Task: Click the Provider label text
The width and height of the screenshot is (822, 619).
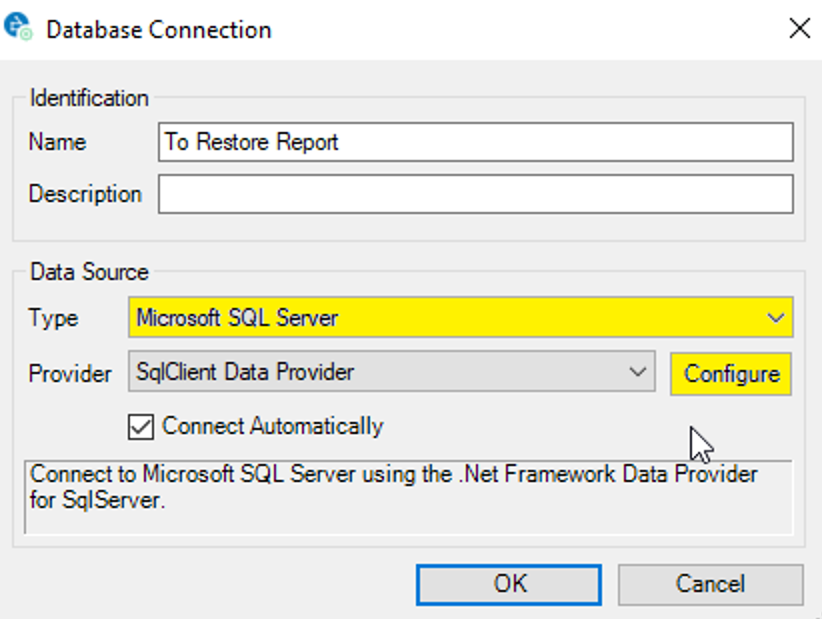Action: click(x=70, y=374)
